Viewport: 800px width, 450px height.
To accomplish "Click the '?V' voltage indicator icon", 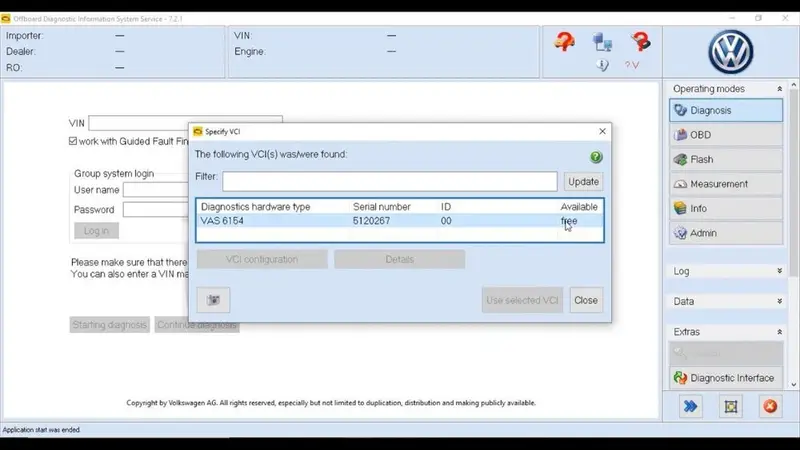I will tap(632, 65).
